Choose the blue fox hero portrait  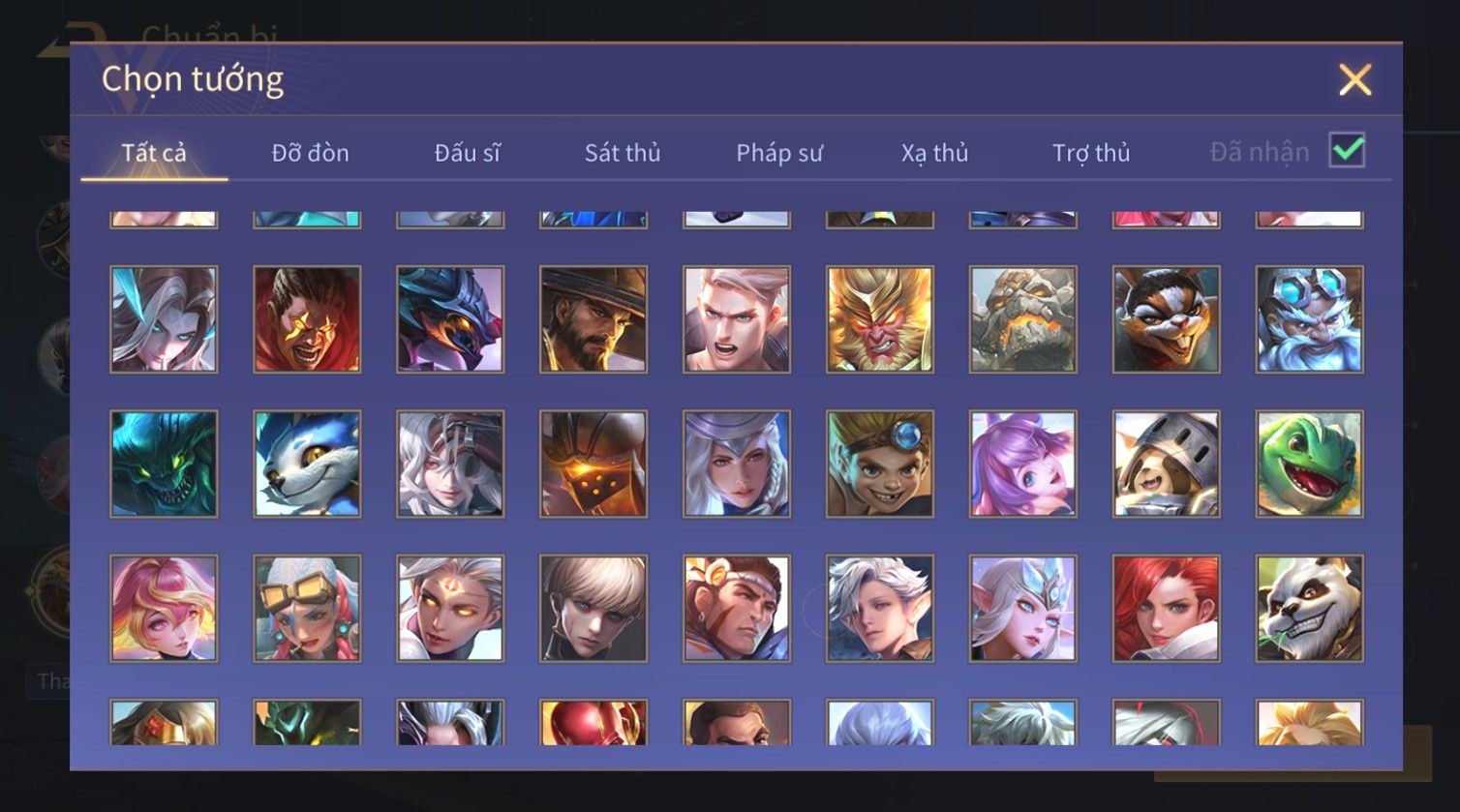307,464
